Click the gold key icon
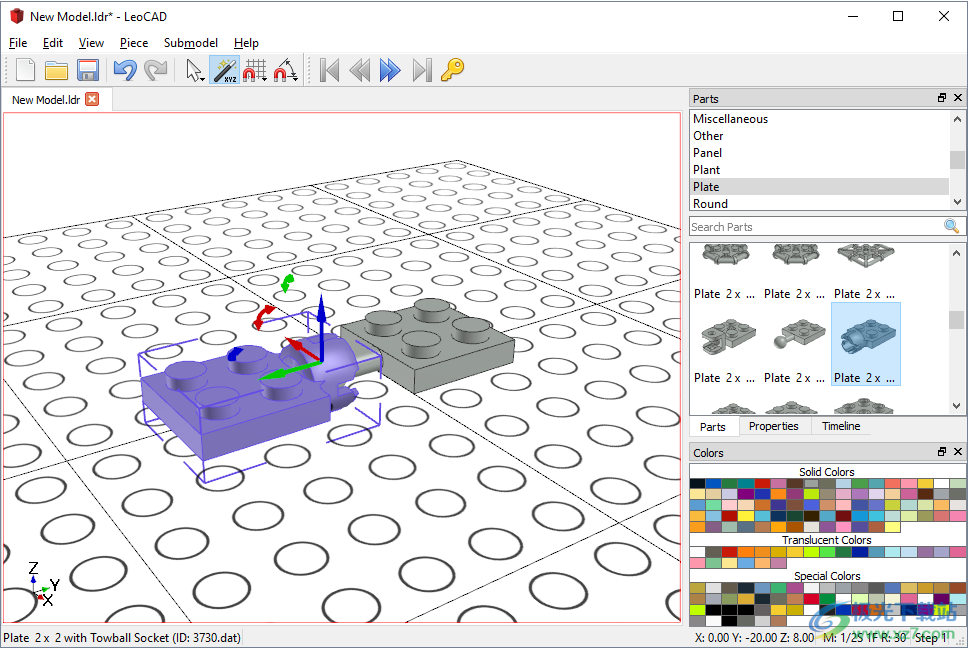Screen dimensions: 968x650 452,70
